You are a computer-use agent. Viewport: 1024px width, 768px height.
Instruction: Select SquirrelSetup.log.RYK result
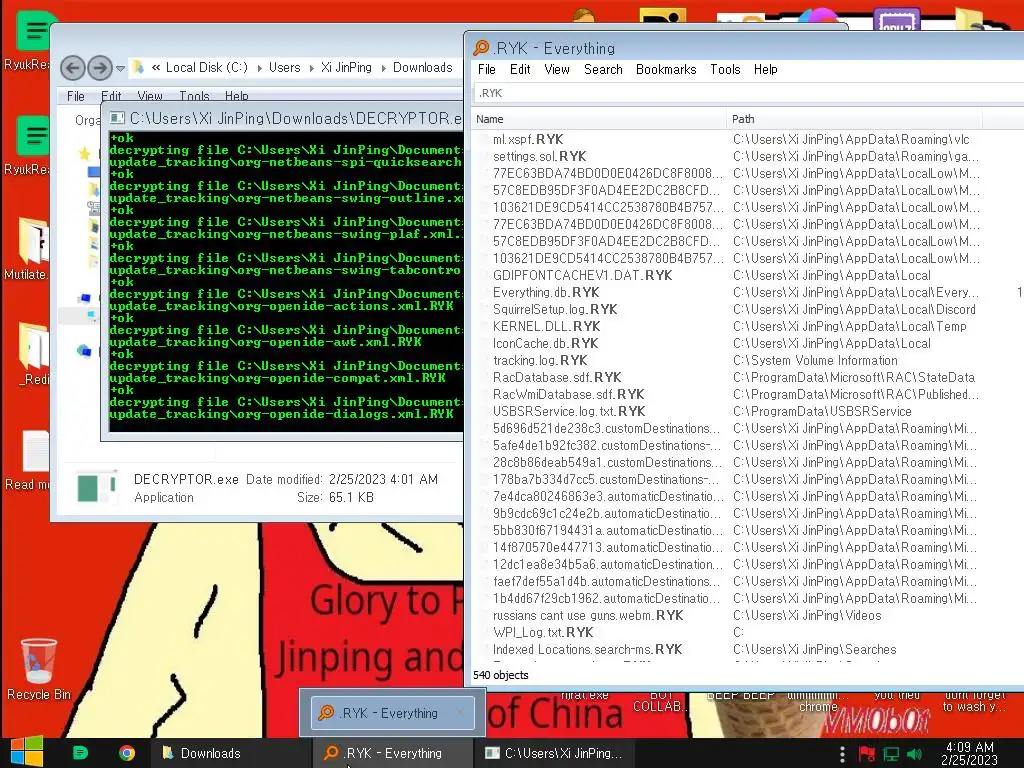click(x=554, y=309)
